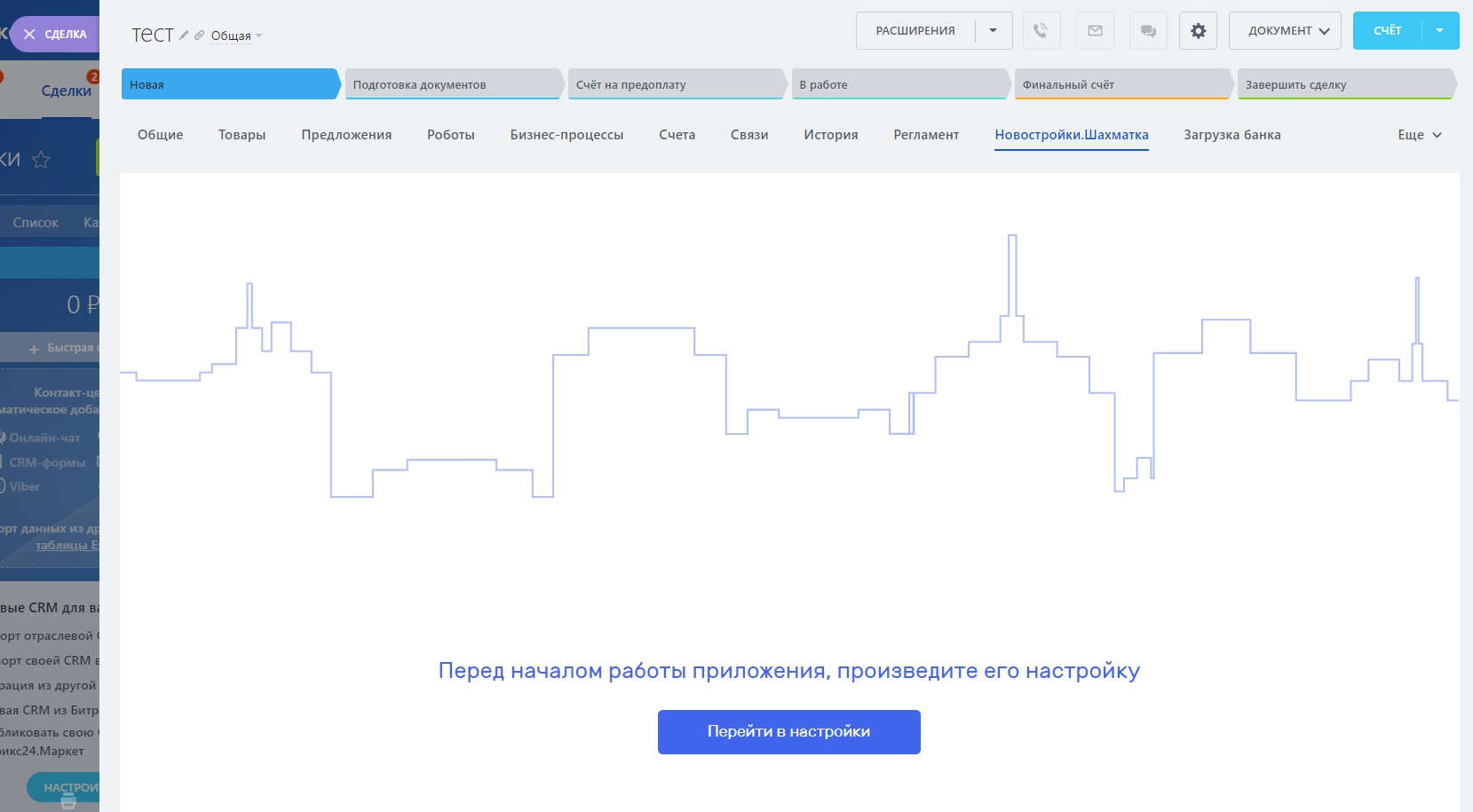Click the copy link icon beside title
1473x812 pixels.
coord(199,35)
